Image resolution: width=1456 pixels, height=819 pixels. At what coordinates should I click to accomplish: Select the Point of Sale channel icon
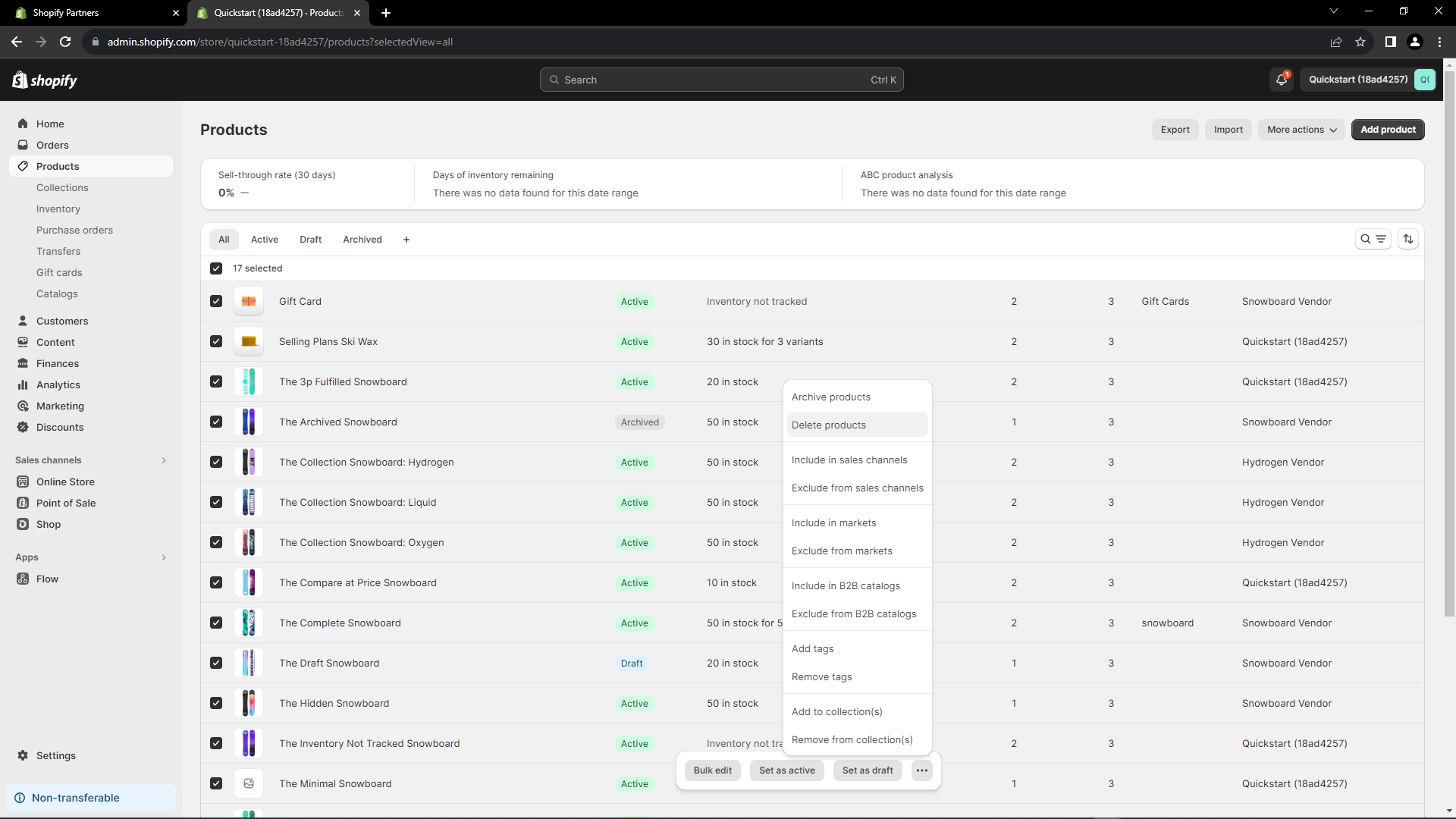(x=23, y=503)
